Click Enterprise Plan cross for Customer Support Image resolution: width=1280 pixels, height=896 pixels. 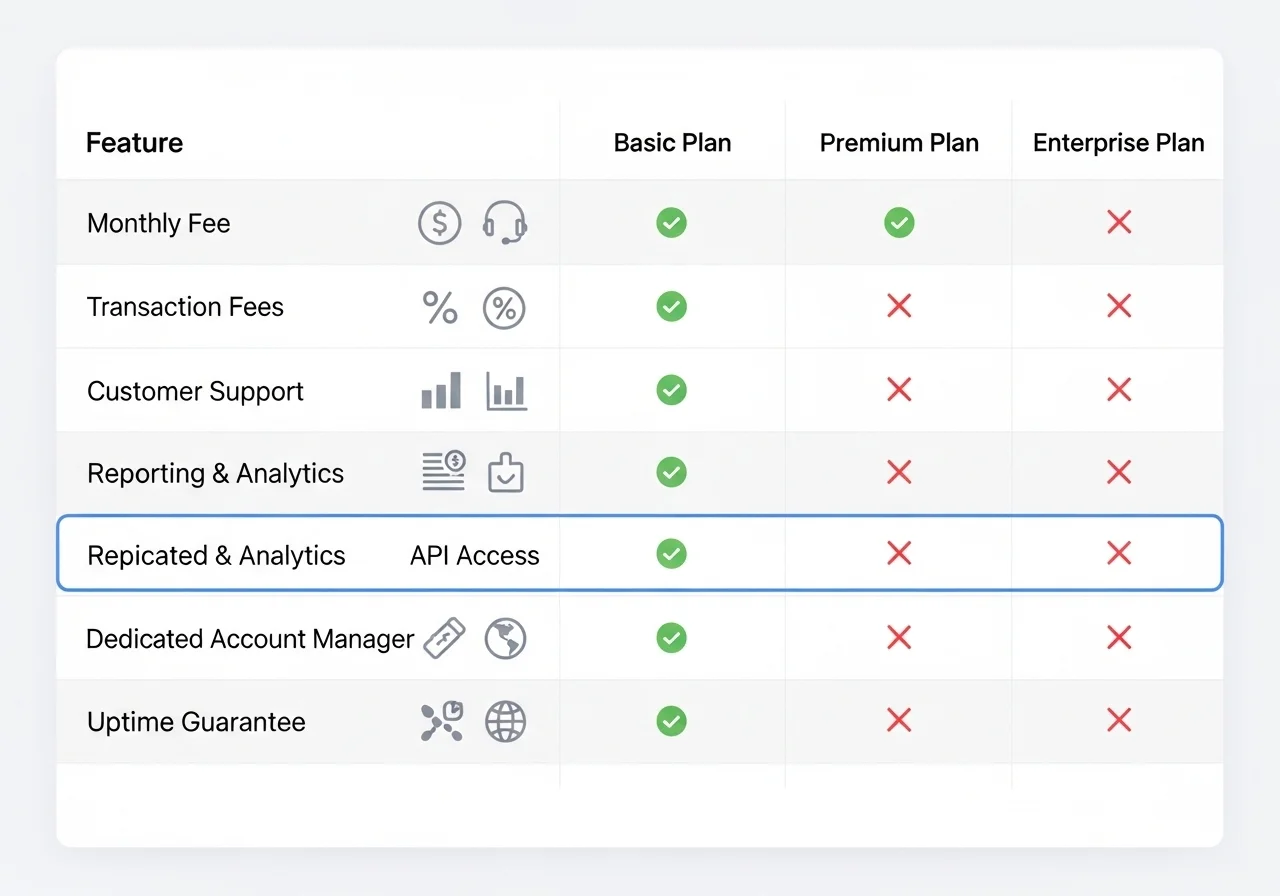click(1119, 389)
